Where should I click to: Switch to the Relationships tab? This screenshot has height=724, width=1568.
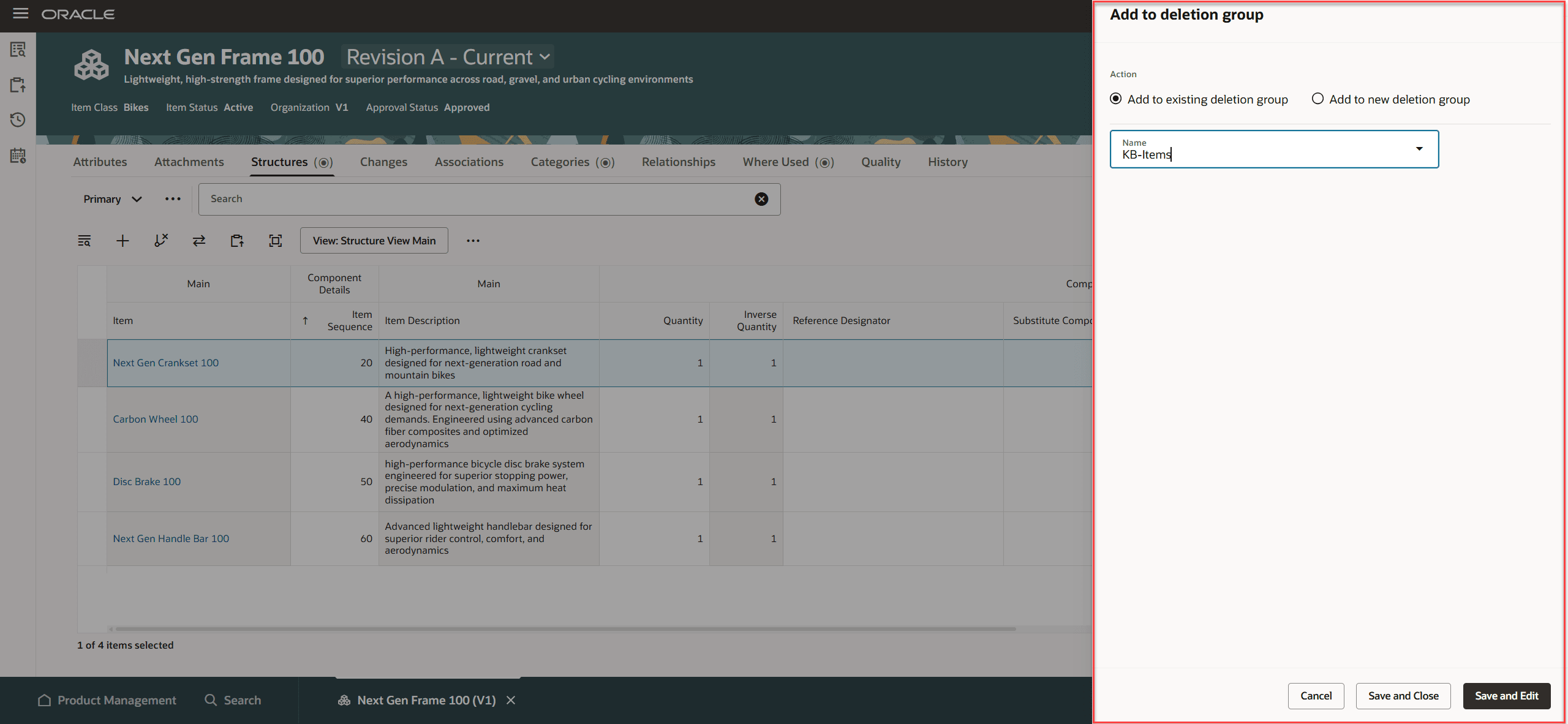coord(679,162)
